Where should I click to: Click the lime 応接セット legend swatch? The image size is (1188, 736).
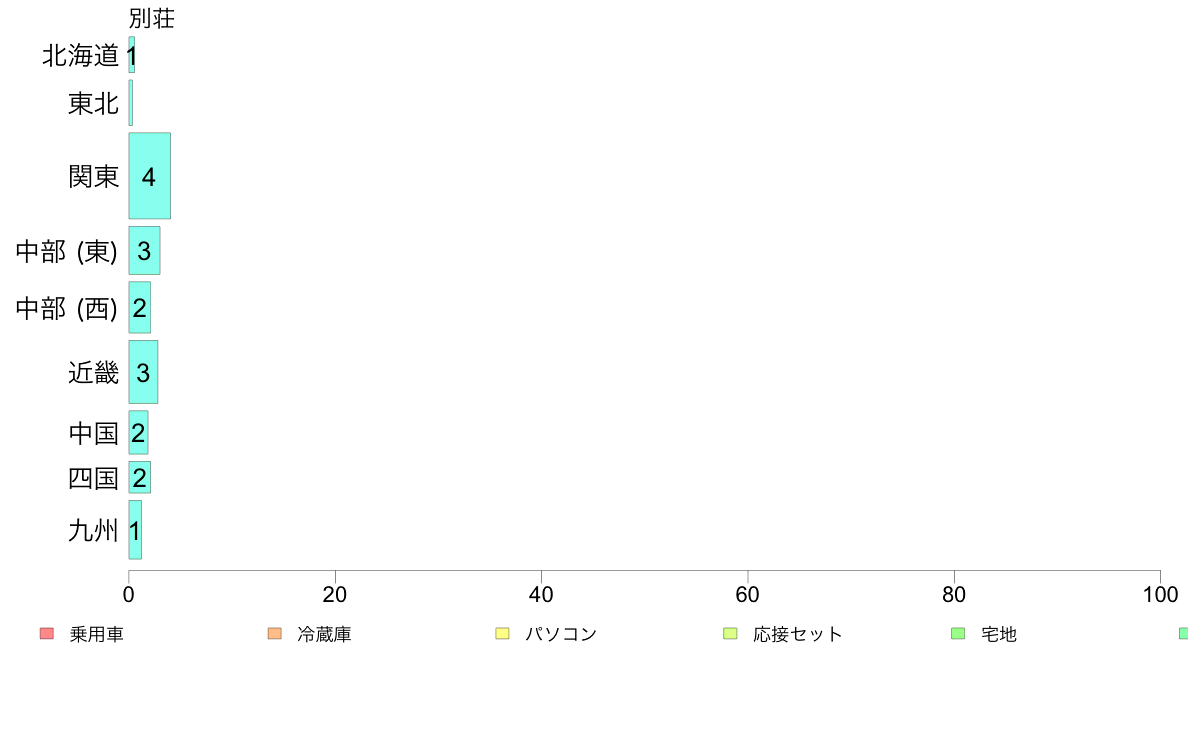730,634
